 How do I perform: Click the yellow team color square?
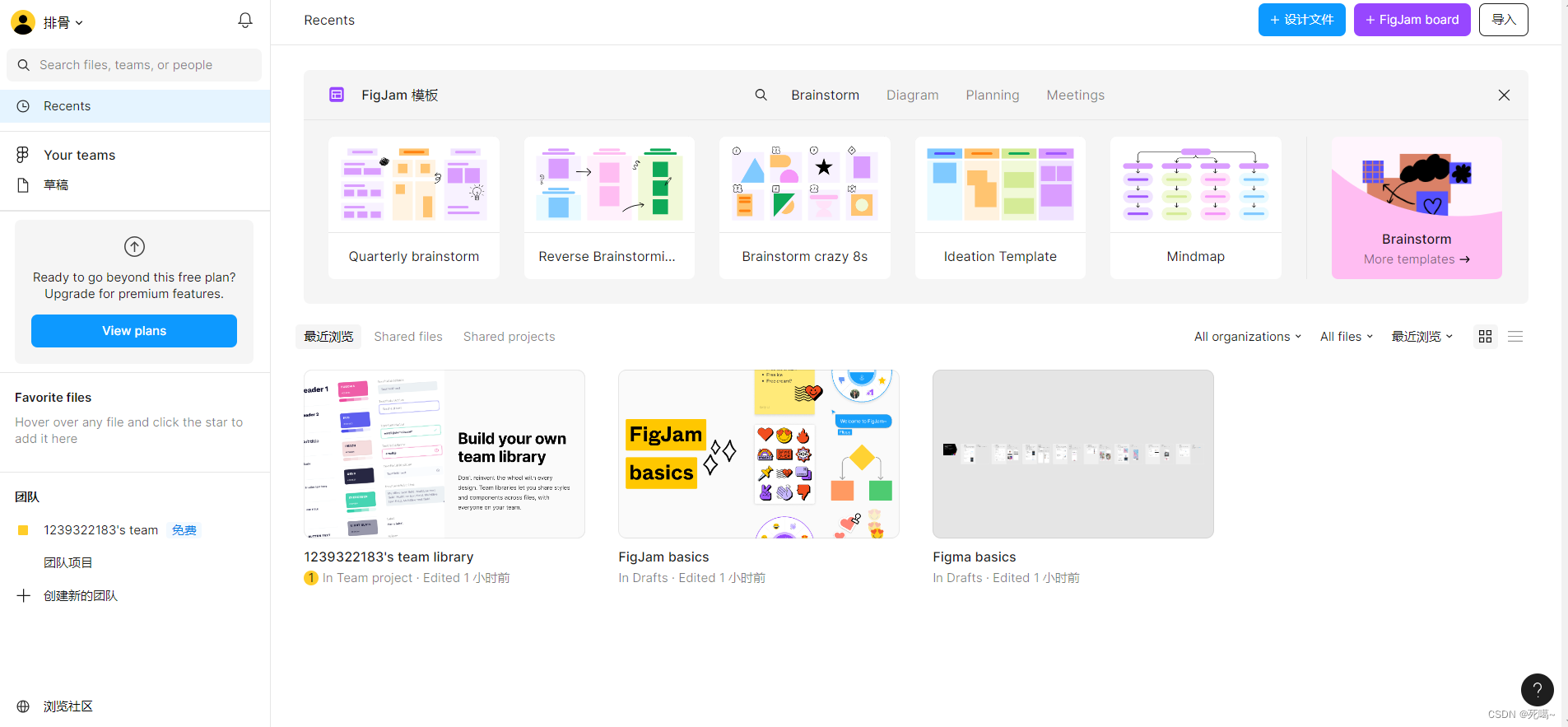pos(23,530)
